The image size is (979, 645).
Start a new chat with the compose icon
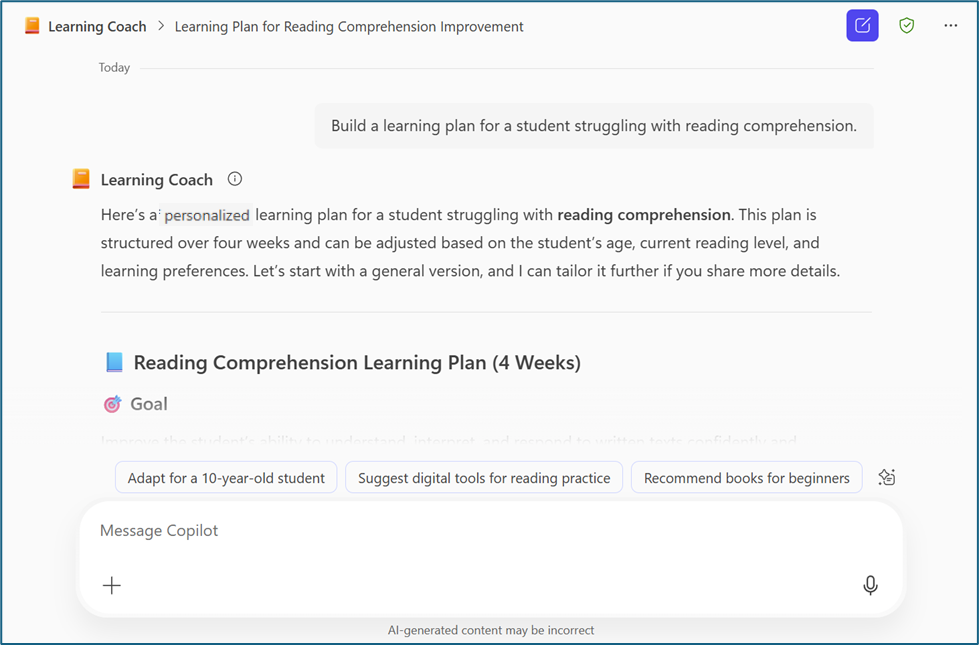(x=862, y=25)
